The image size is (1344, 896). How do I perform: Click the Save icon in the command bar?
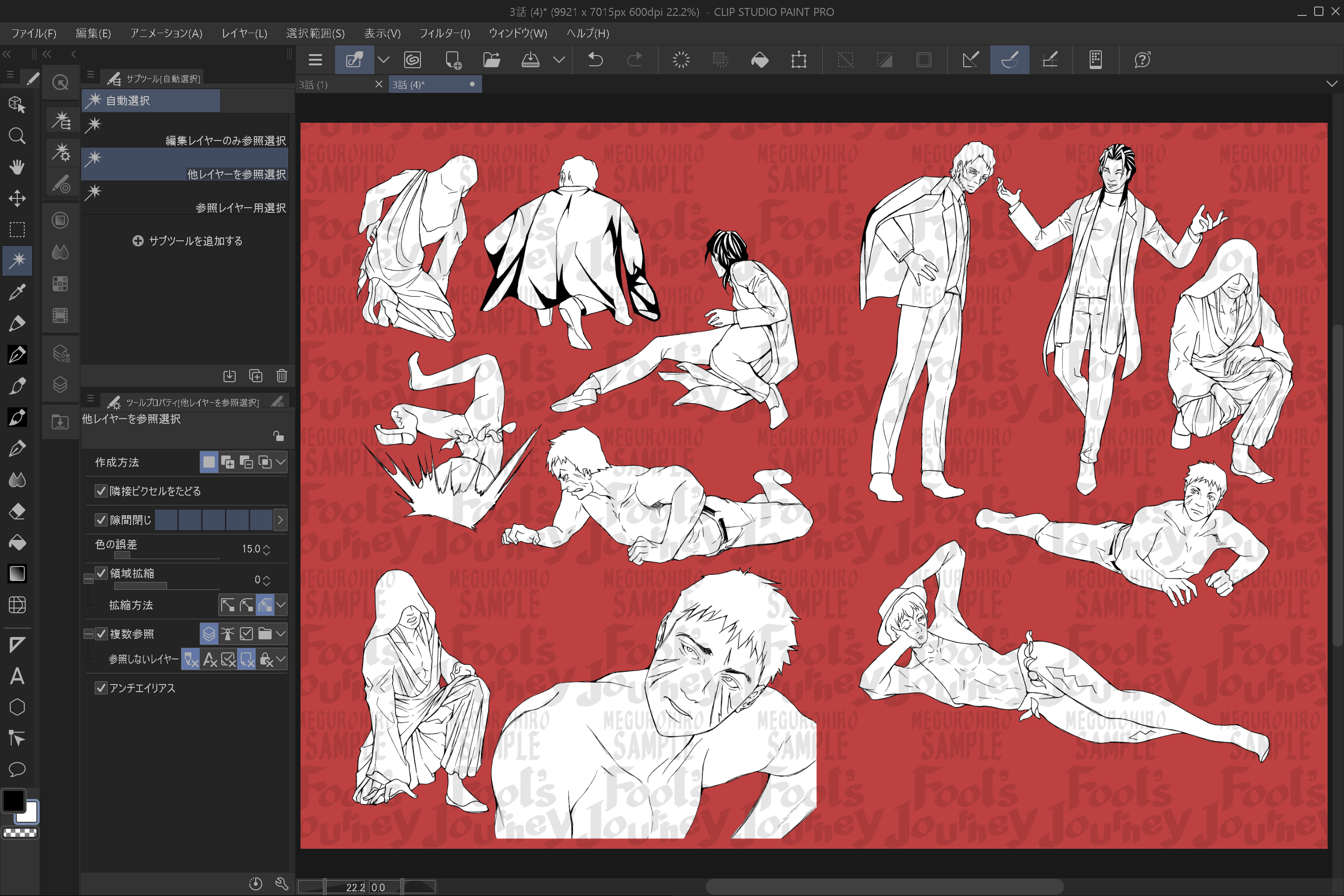point(530,60)
